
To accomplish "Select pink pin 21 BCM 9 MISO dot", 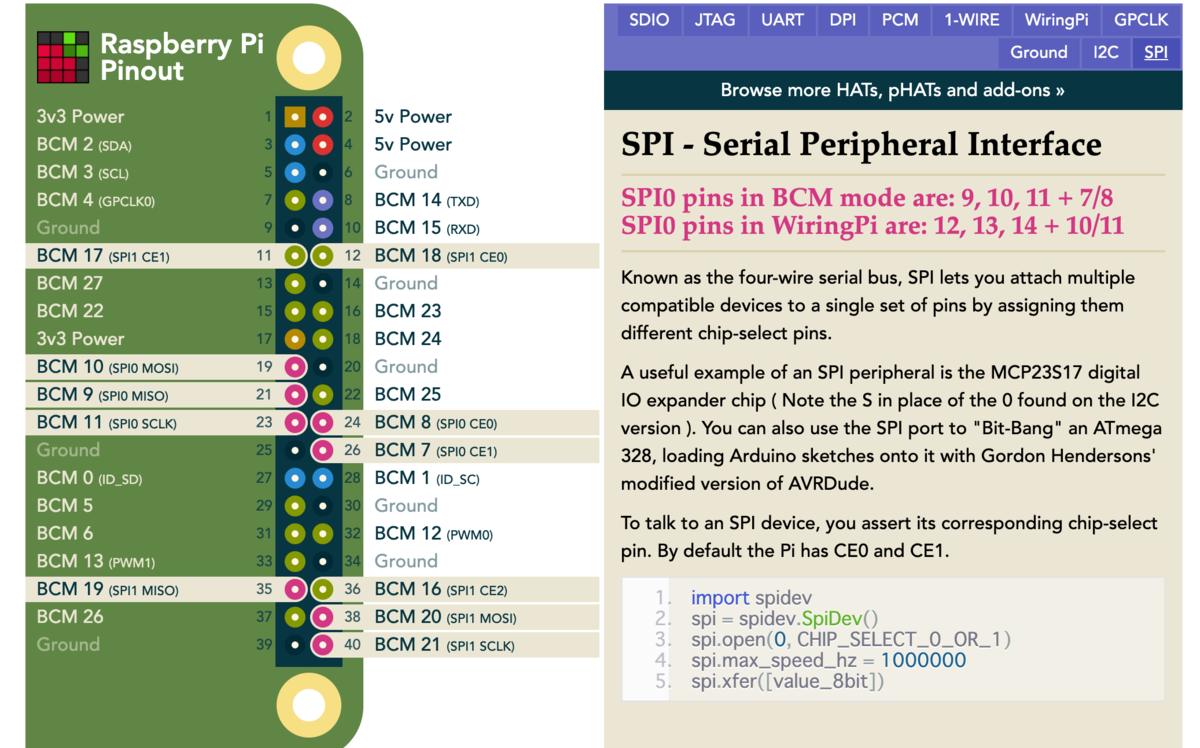I will 295,395.
